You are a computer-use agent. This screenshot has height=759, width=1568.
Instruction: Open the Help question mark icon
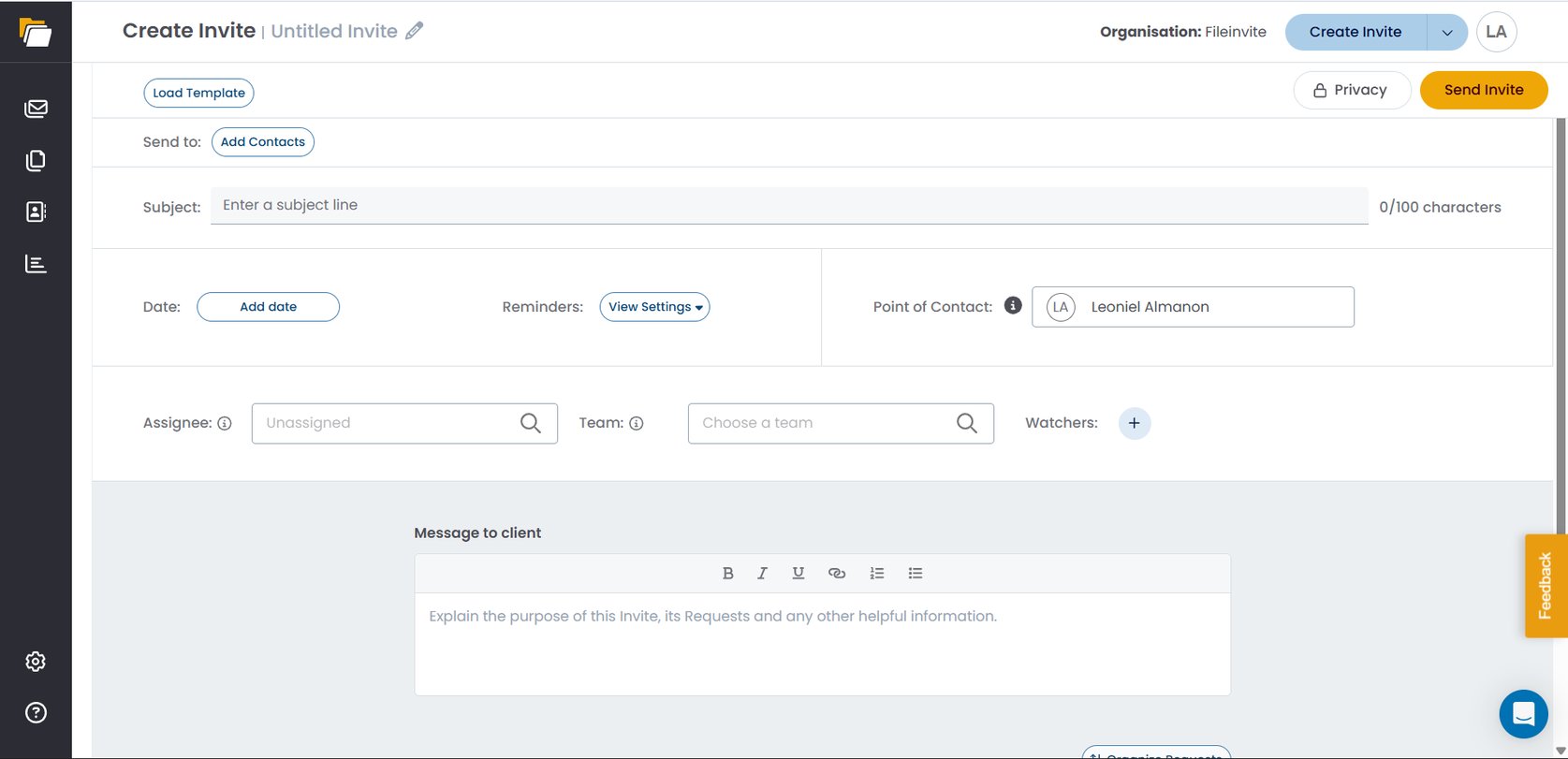[x=36, y=713]
